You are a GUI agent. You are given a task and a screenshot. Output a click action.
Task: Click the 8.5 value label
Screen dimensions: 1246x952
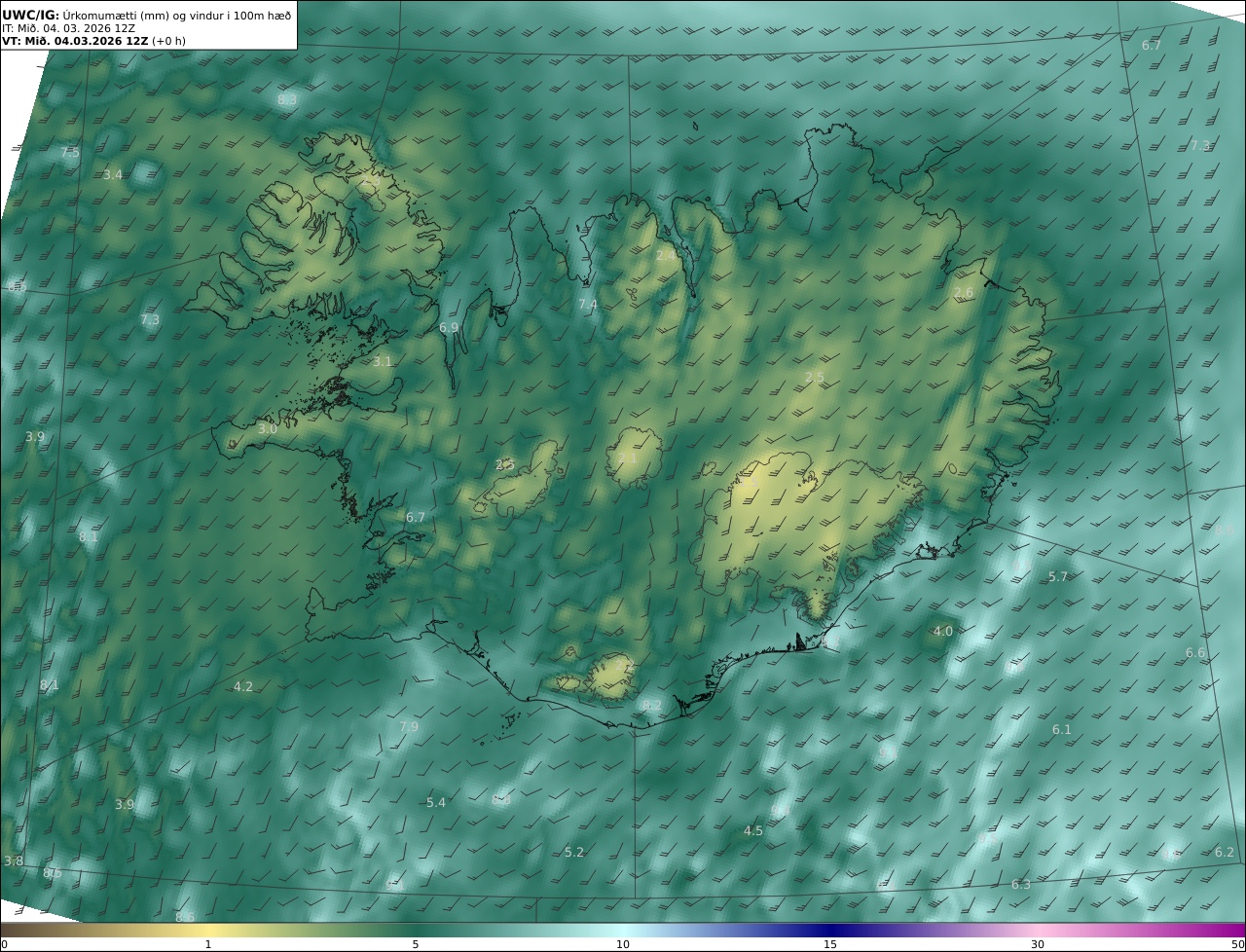click(53, 873)
